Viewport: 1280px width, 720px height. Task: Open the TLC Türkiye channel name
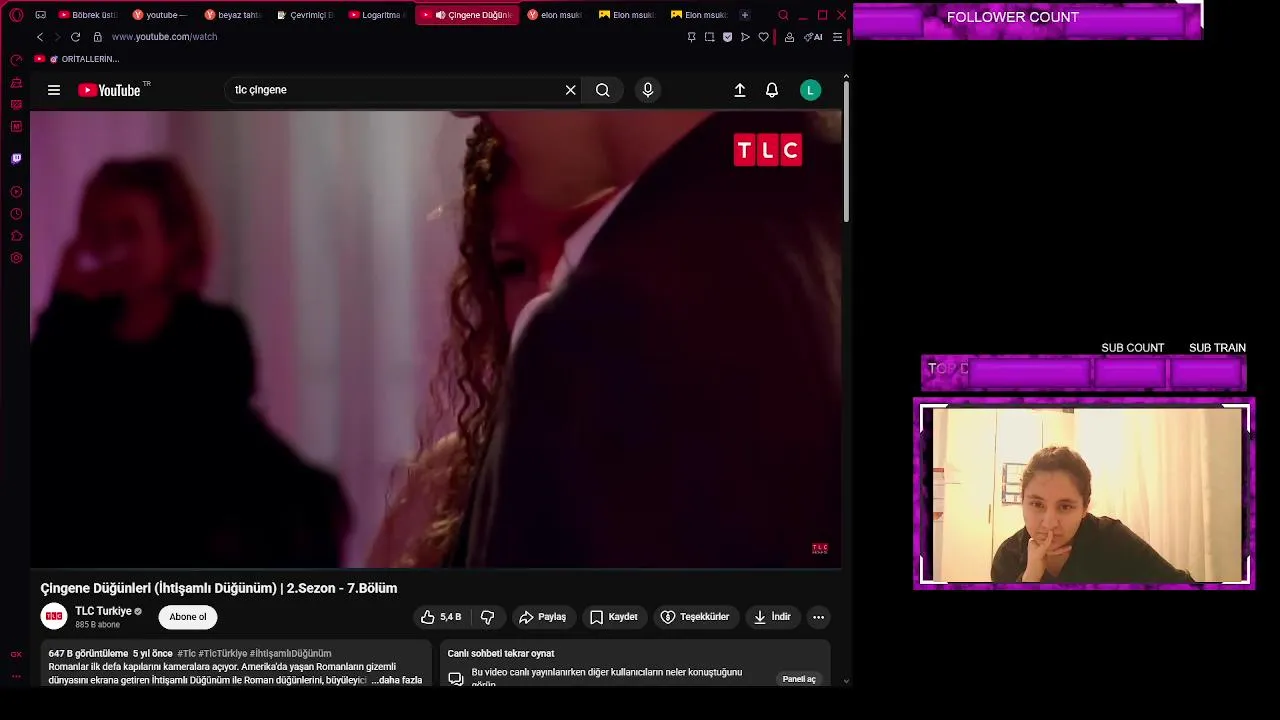pyautogui.click(x=103, y=611)
